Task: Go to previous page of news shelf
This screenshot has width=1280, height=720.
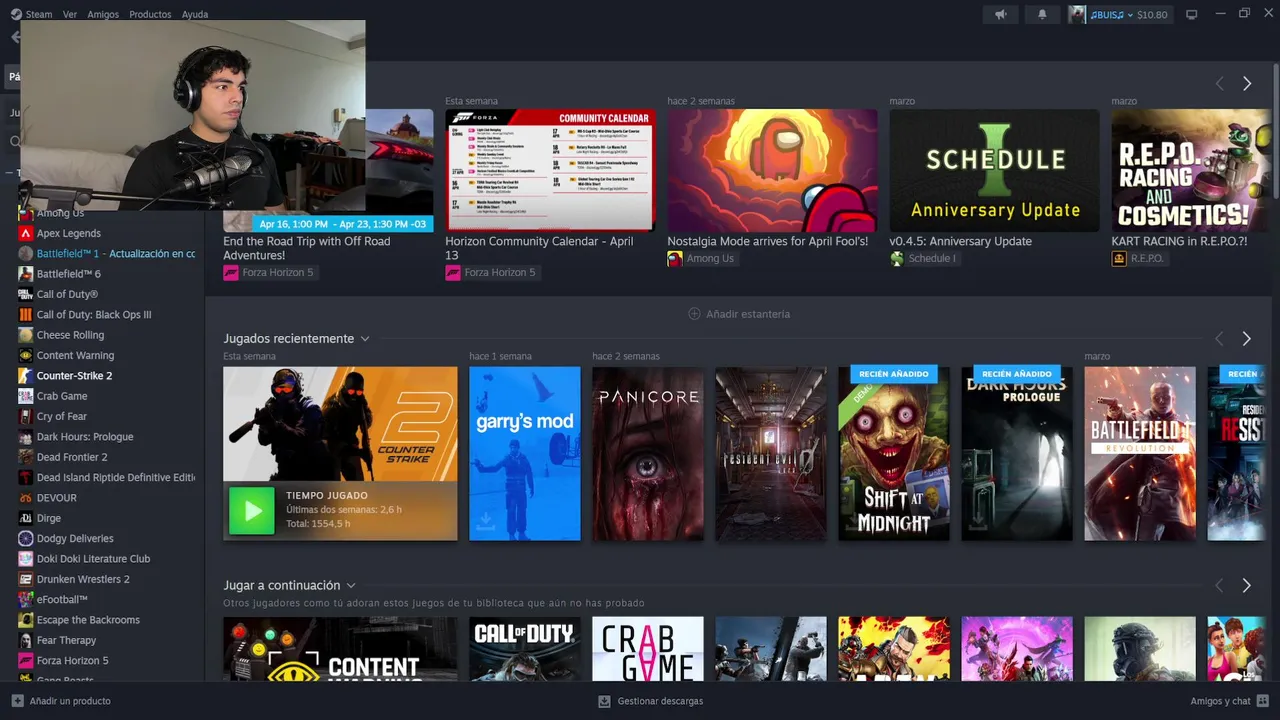Action: (x=1219, y=84)
